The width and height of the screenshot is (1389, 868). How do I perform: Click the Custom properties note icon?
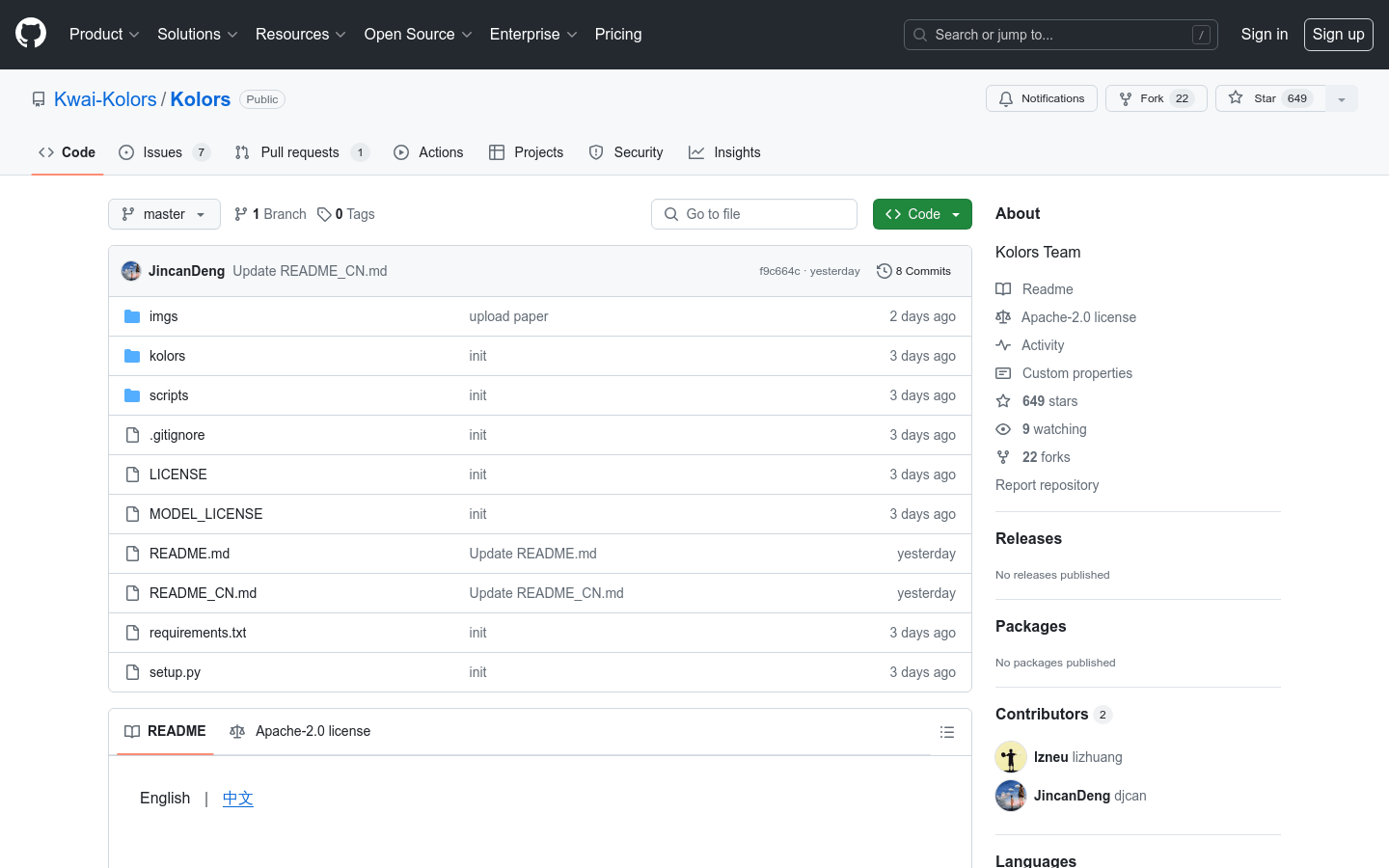1003,373
